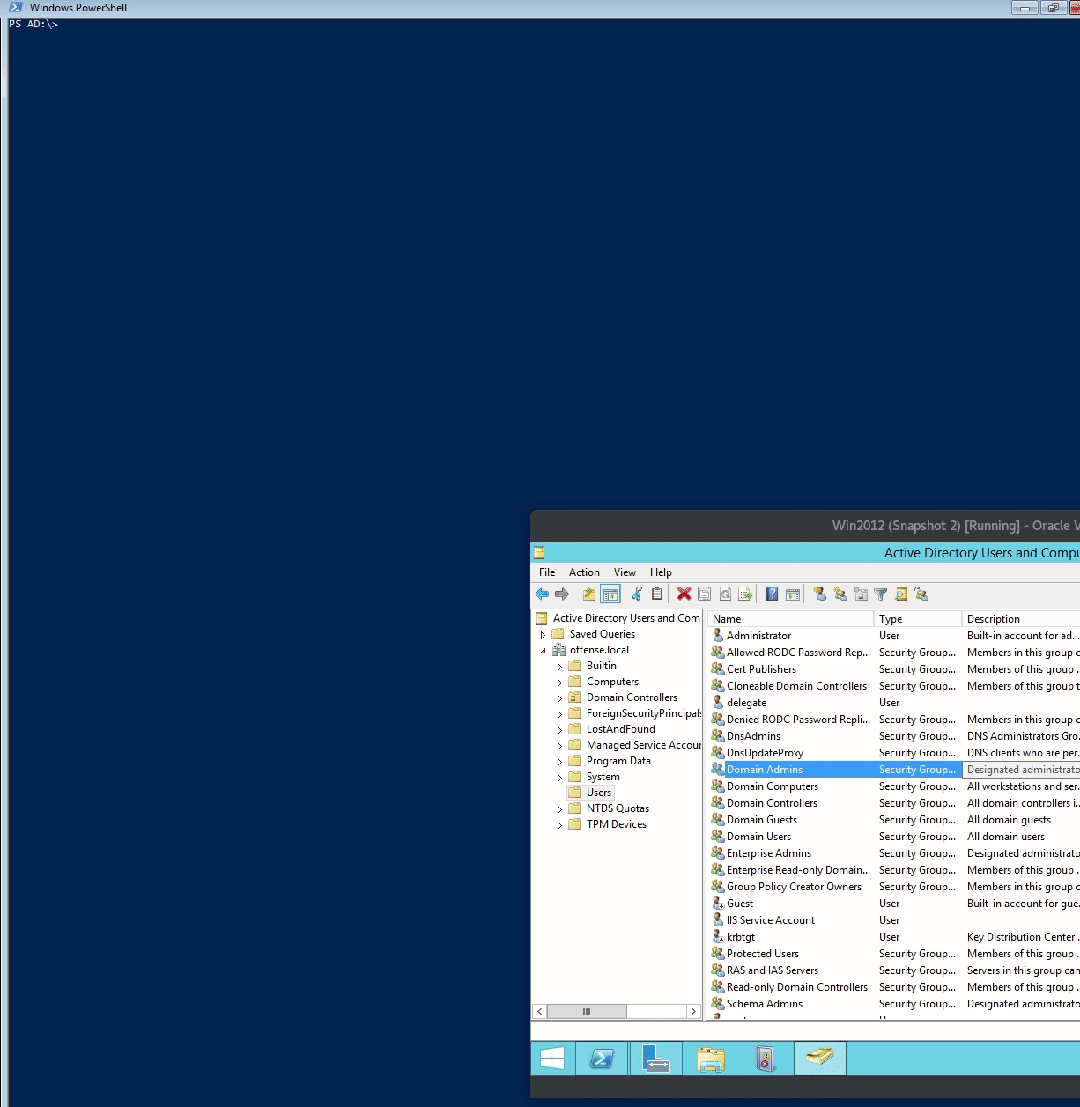Select the Enterprise Admins group
1080x1107 pixels.
pos(769,854)
